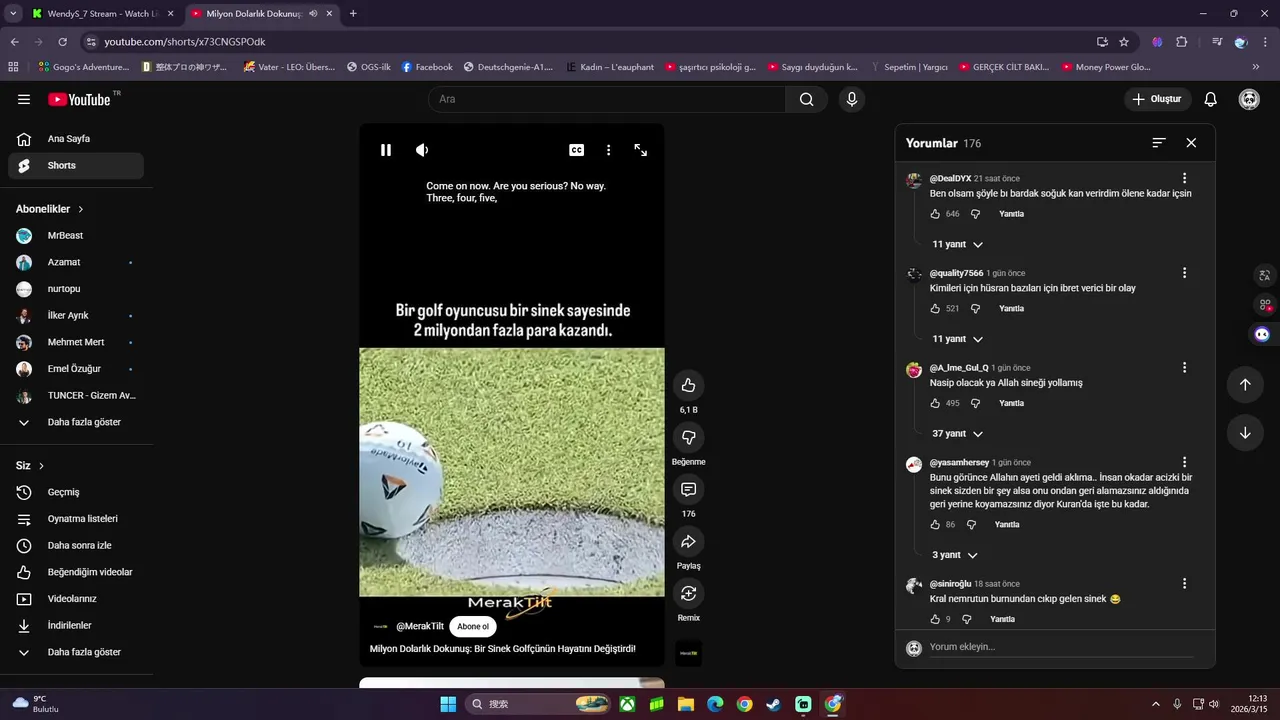Close the Yorumlar comments panel

click(1191, 143)
